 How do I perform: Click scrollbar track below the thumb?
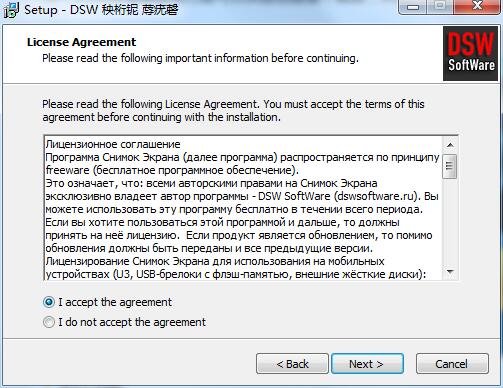[x=450, y=222]
